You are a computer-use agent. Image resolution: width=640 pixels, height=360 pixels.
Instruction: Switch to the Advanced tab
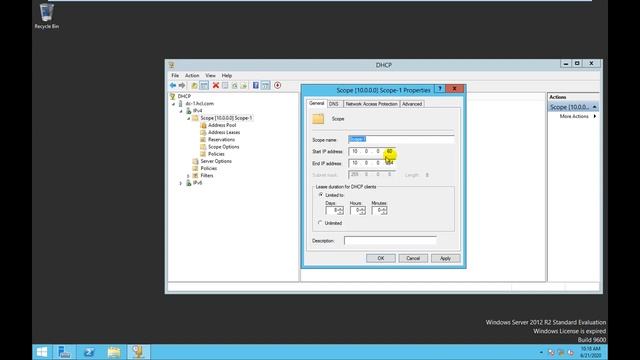tap(412, 104)
